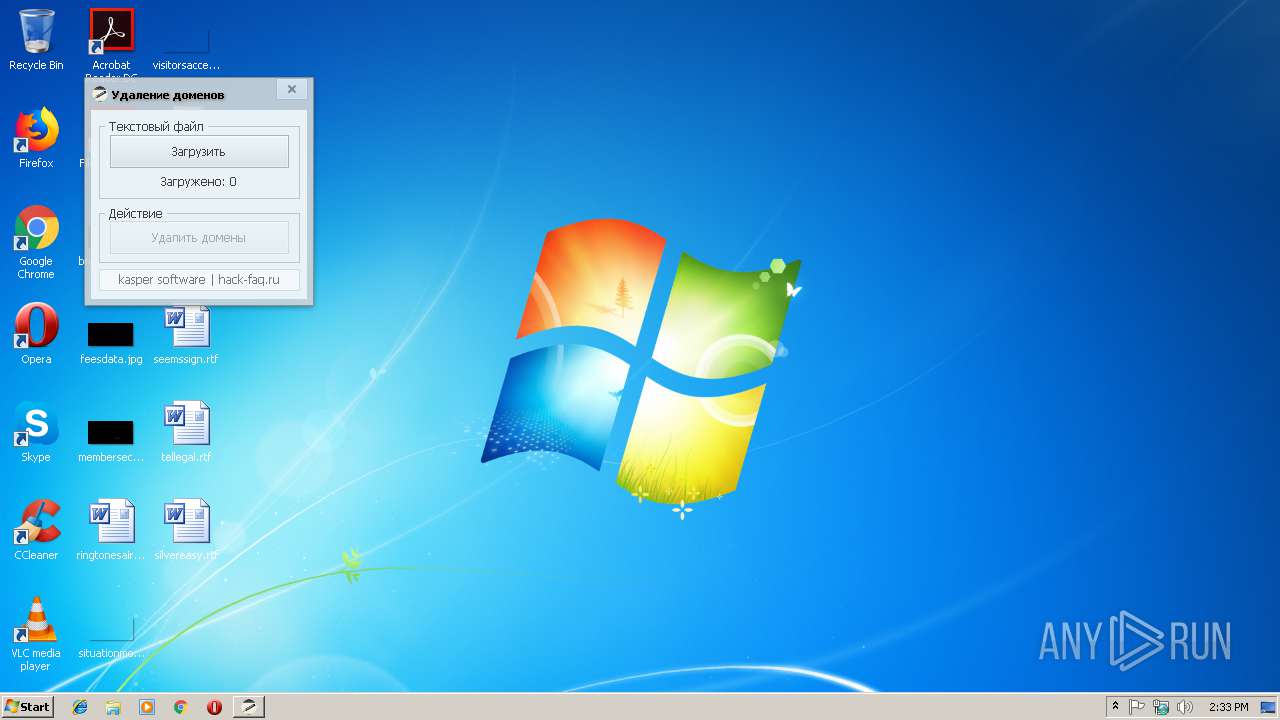Click the Удаление доменов title icon

(100, 95)
